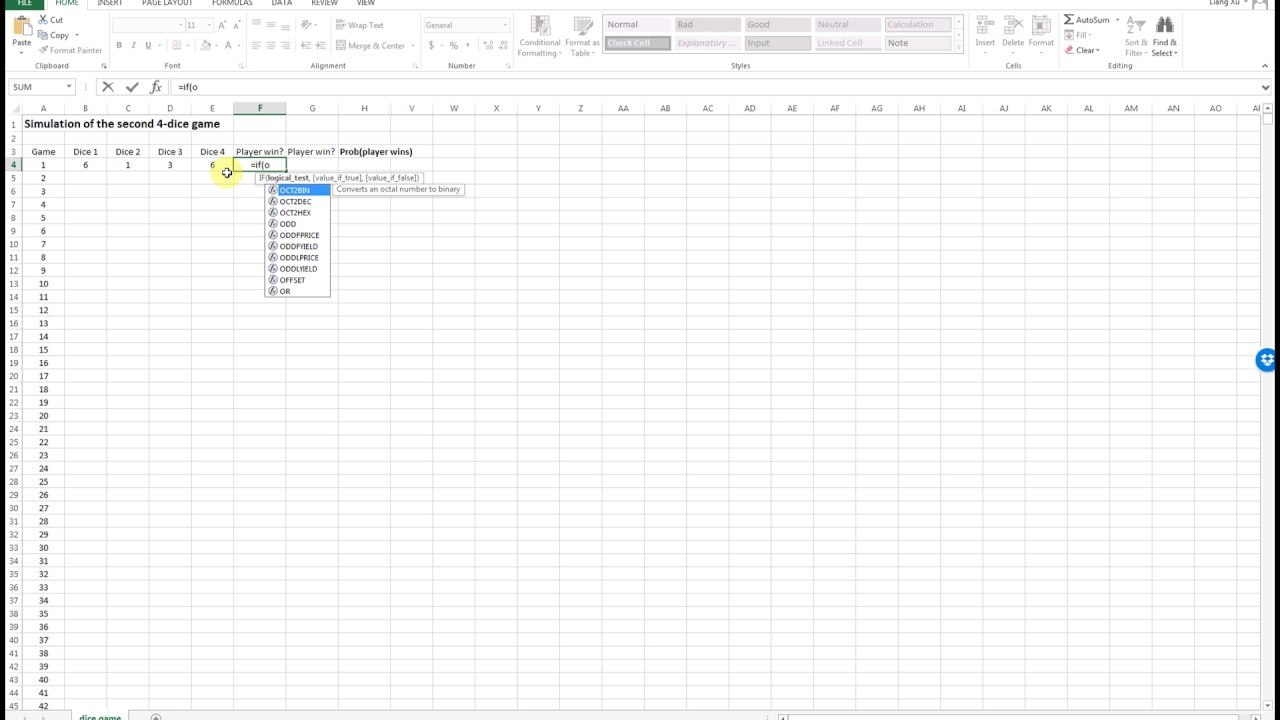This screenshot has width=1280, height=720.
Task: Click in the formula bar input
Action: coord(715,87)
